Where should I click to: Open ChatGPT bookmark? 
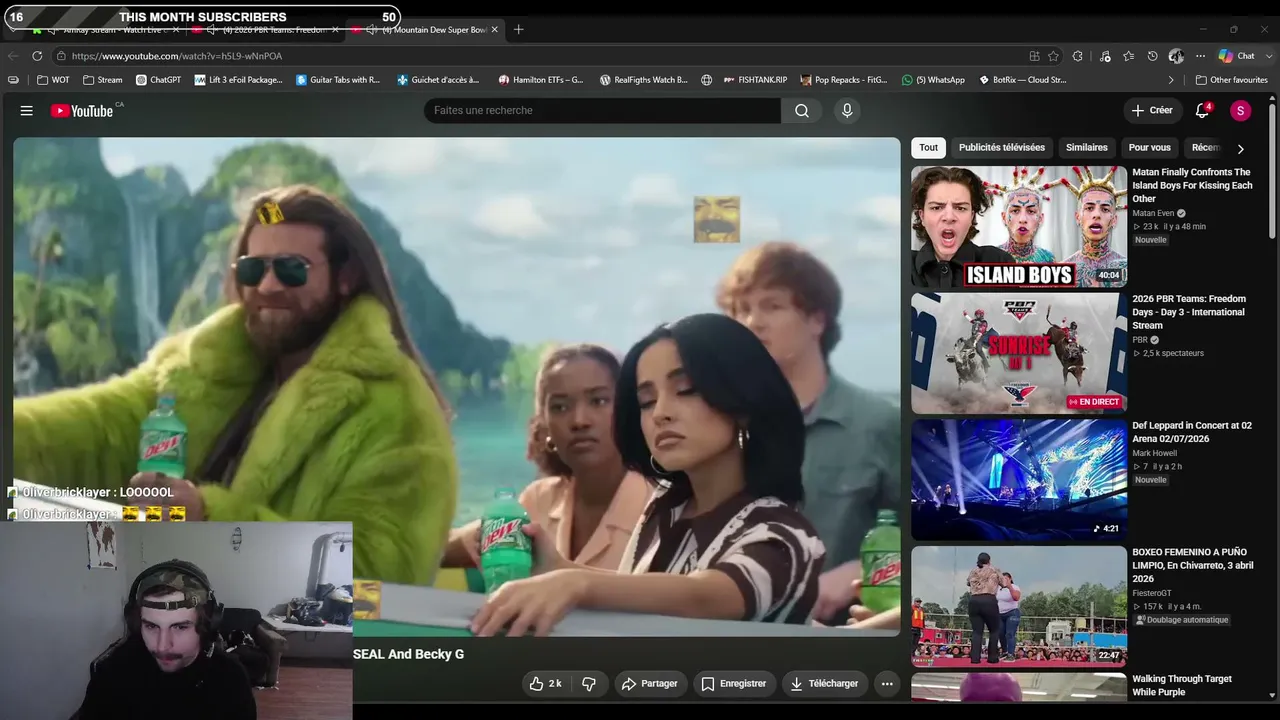[158, 80]
